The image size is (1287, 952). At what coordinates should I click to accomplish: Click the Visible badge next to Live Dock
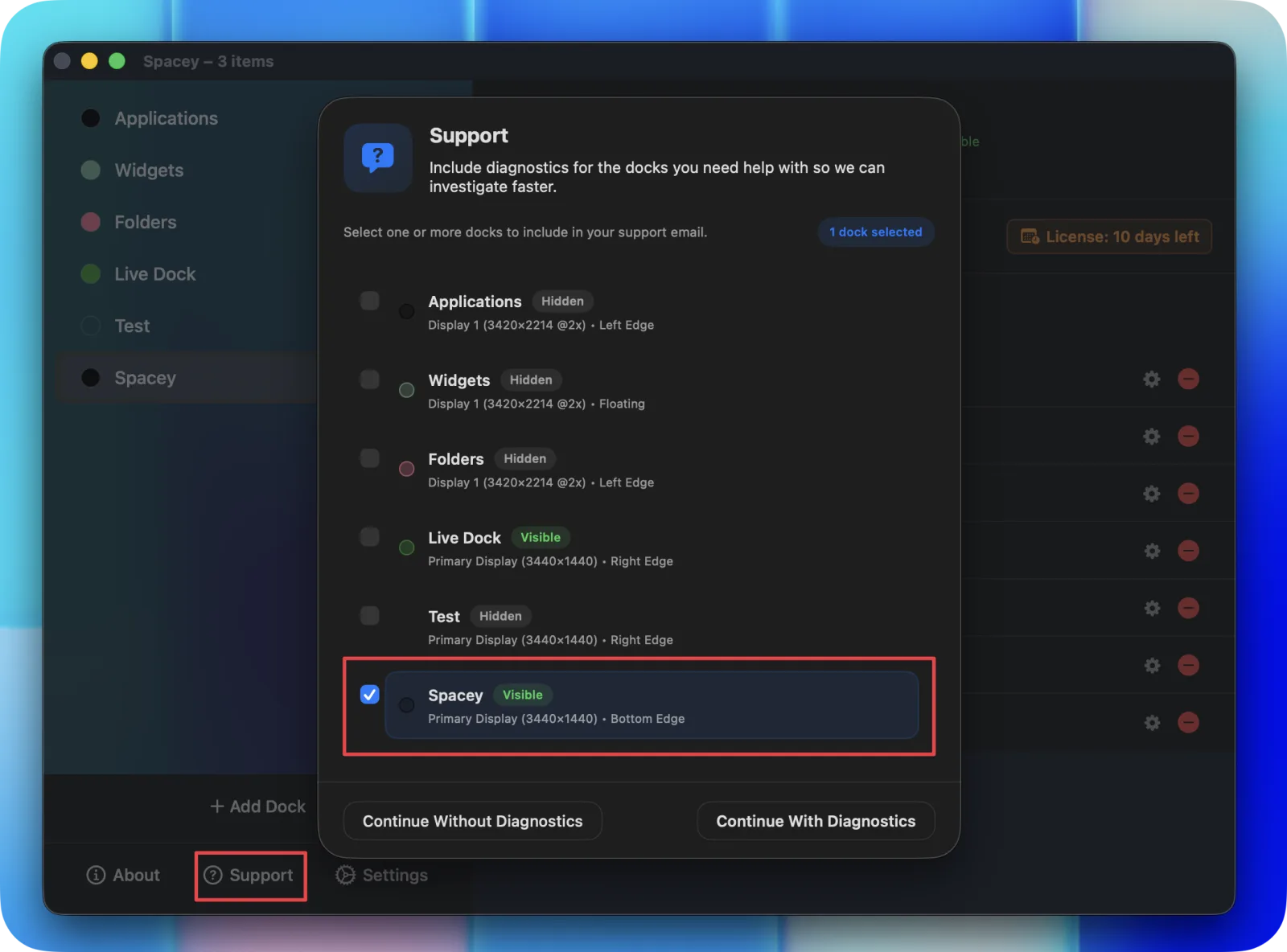pos(541,537)
